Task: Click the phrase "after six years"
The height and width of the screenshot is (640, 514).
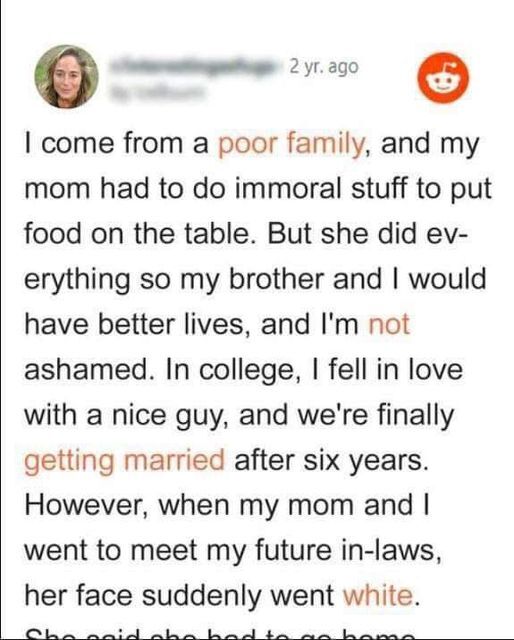Action: (332, 461)
